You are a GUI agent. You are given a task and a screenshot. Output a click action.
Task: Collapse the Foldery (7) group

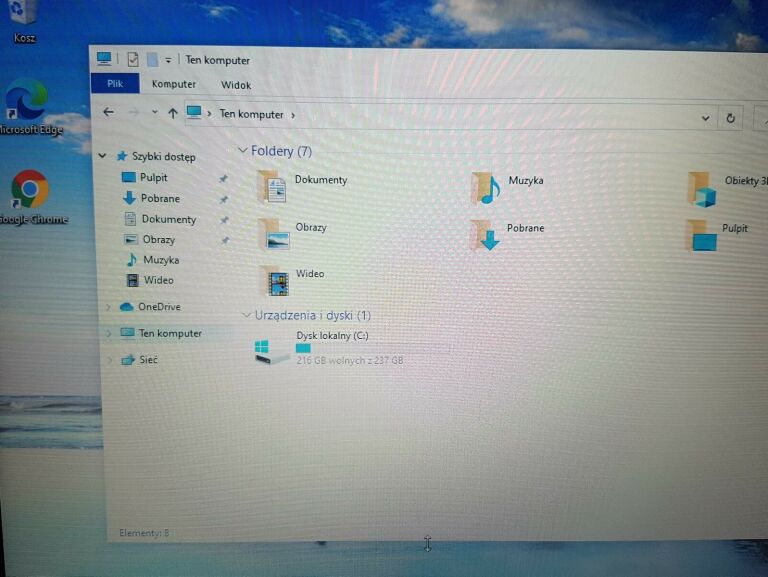243,151
